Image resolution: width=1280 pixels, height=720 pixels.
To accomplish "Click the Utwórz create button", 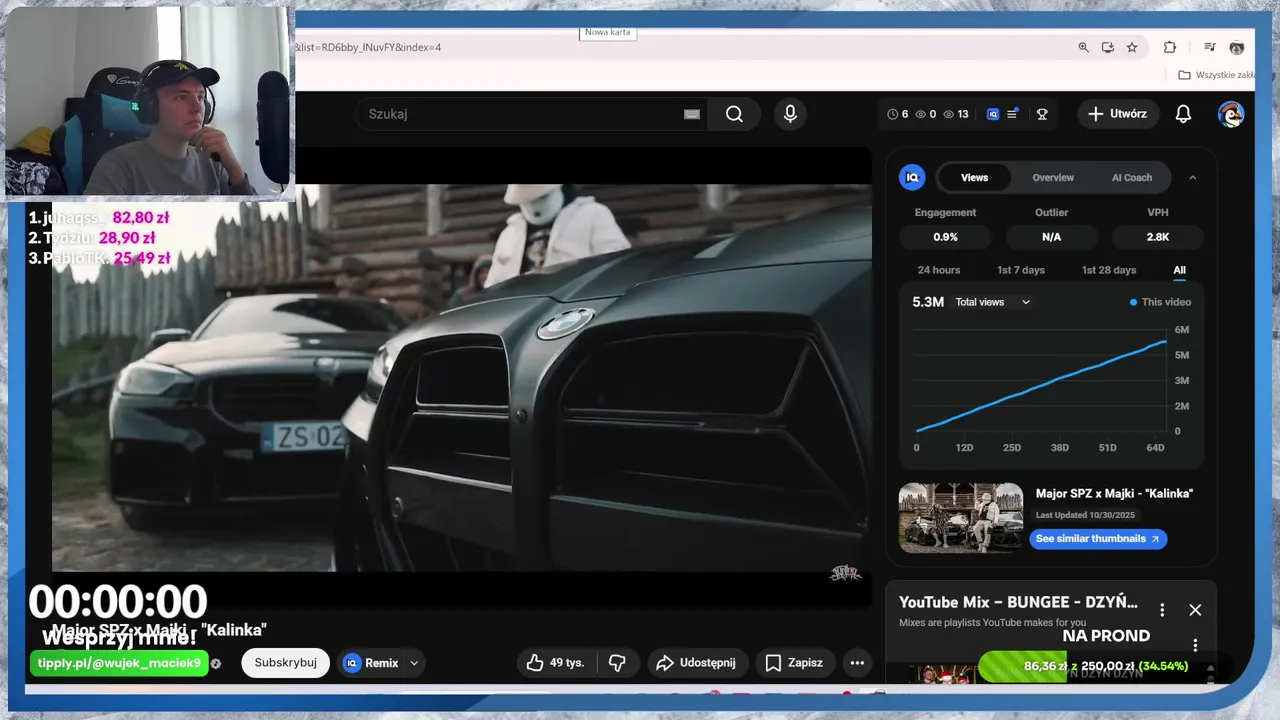I will (x=1118, y=114).
